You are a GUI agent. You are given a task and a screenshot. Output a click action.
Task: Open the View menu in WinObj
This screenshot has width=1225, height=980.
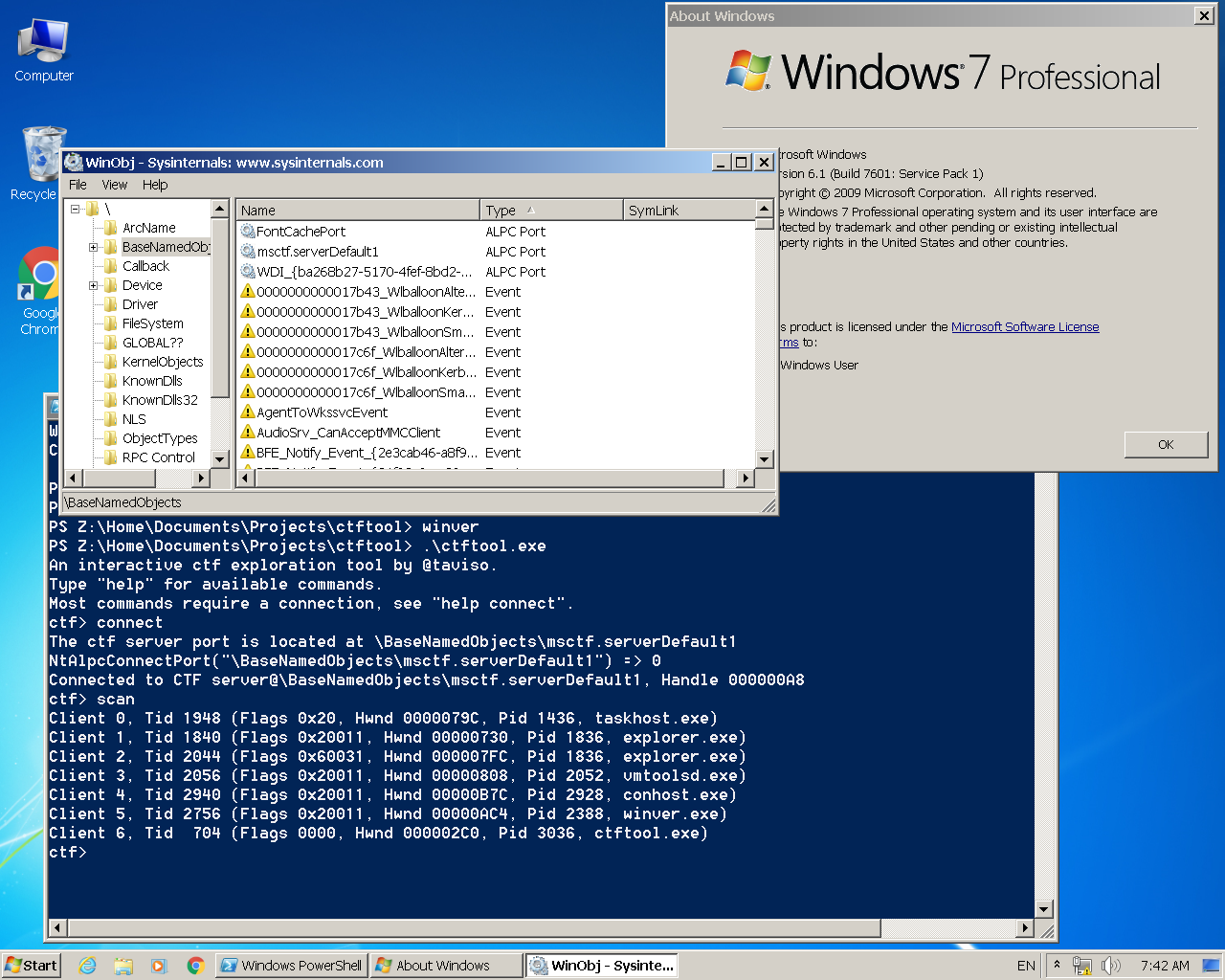tap(114, 185)
